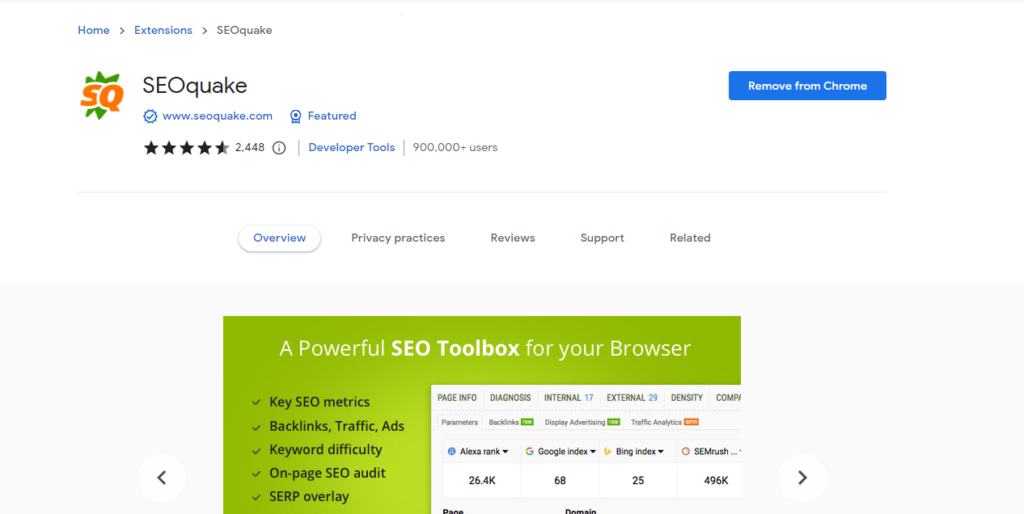Click the Featured link
This screenshot has height=514, width=1024.
pyautogui.click(x=332, y=116)
